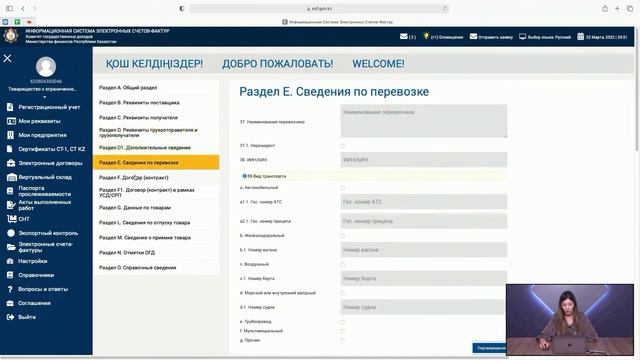The width and height of the screenshot is (640, 360).
Task: Open Настройки in the sidebar
Action: click(33, 261)
